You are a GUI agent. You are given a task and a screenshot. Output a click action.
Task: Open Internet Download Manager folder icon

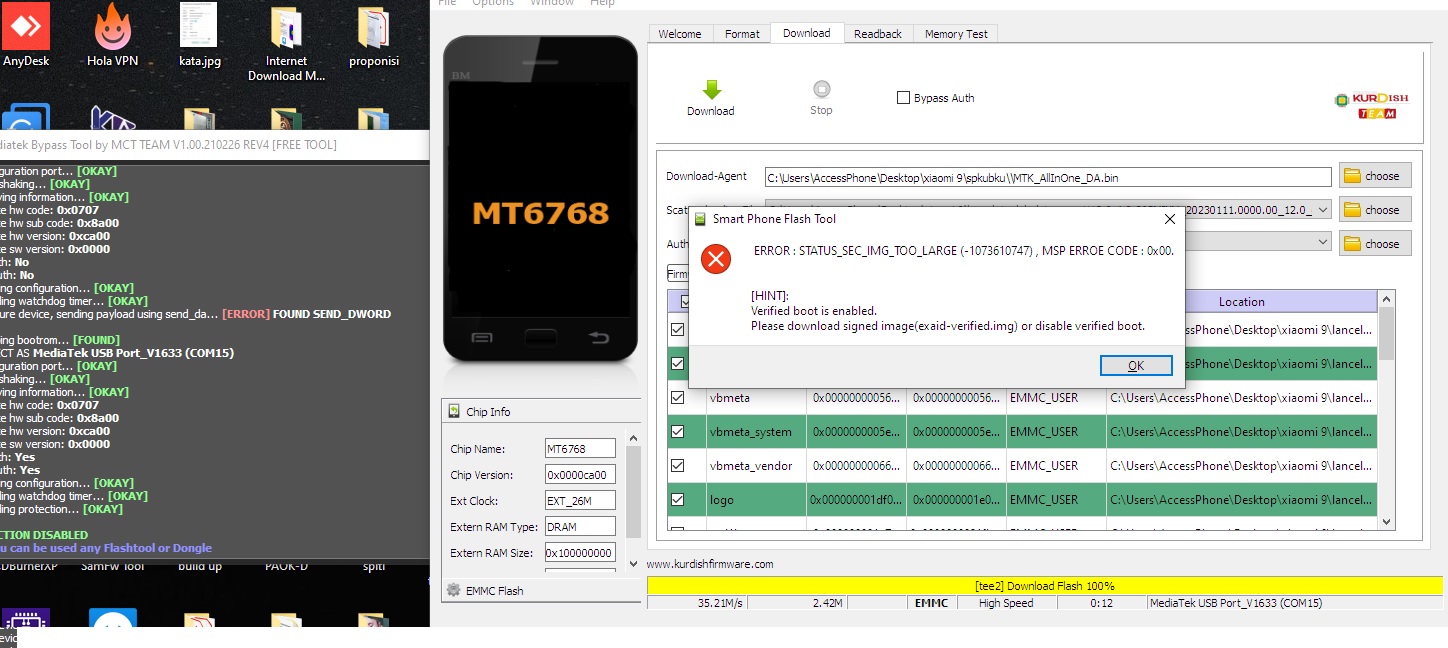[x=286, y=27]
